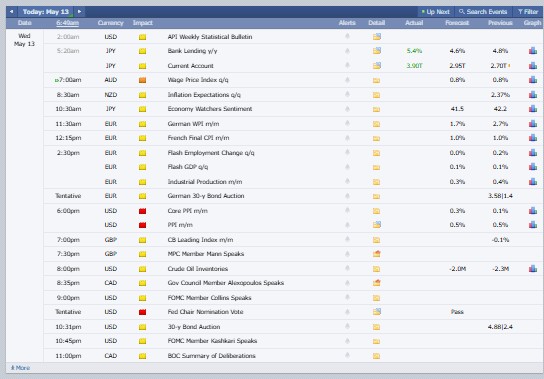This screenshot has height=379, width=544.
Task: Open detail folder for PPI m/m
Action: [x=377, y=225]
